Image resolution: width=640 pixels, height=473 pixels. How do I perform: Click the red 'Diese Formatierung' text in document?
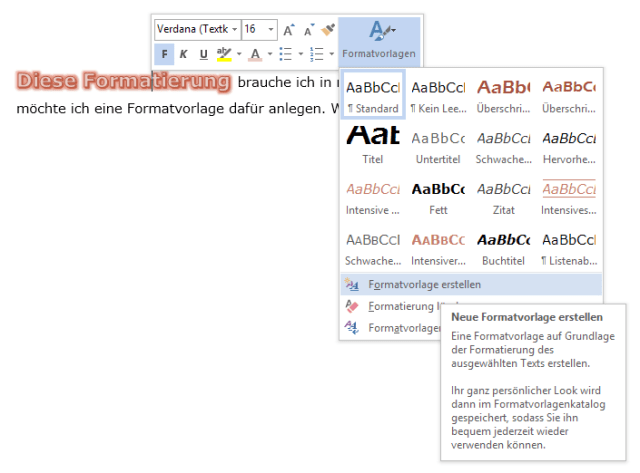point(124,81)
